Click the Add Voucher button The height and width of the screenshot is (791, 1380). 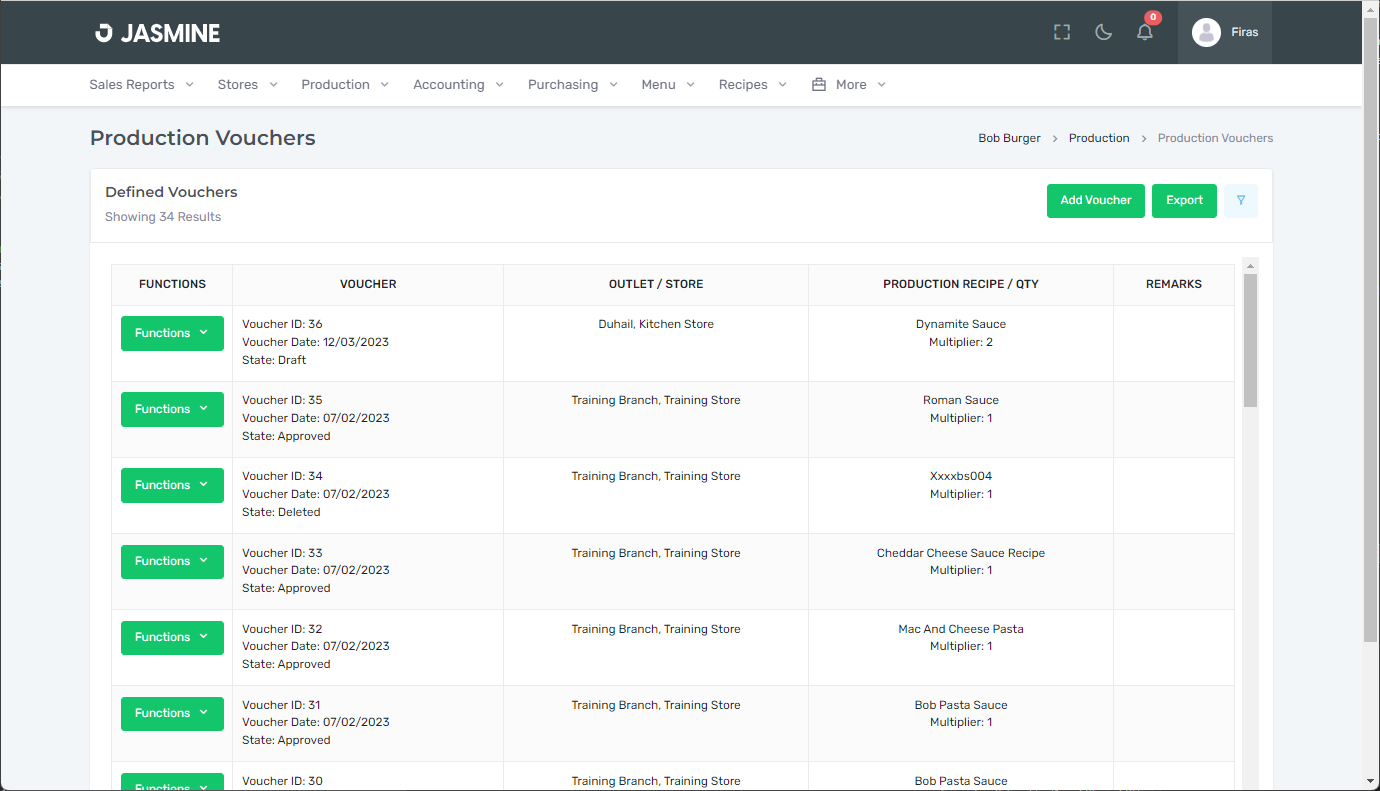click(1095, 200)
